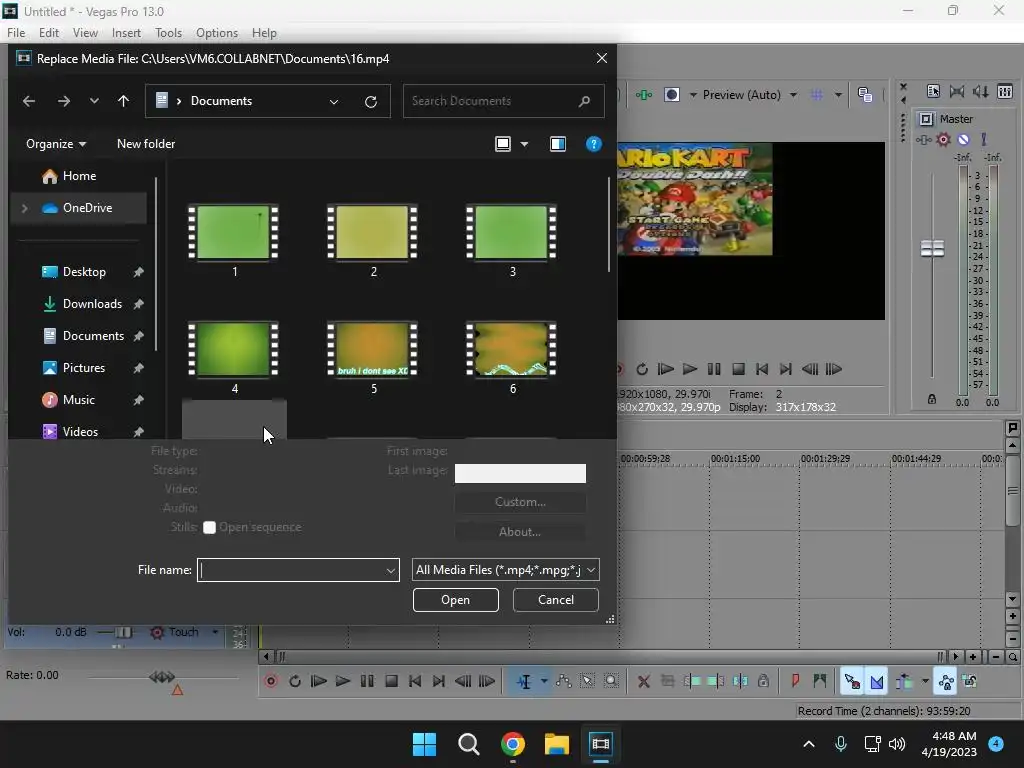This screenshot has width=1024, height=768.
Task: Check the Open sequence checkbox
Action: pos(209,528)
